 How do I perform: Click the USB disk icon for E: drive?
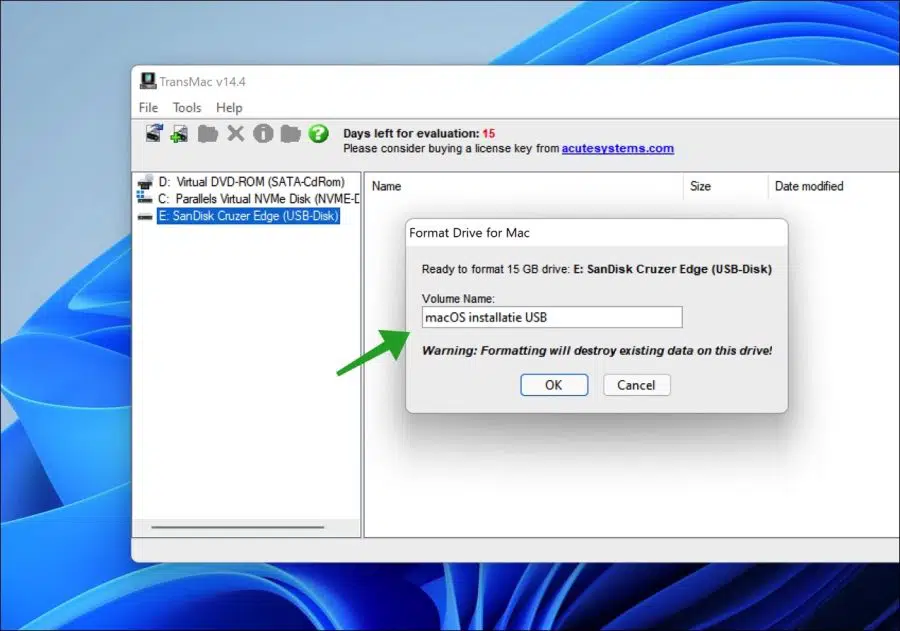pyautogui.click(x=145, y=216)
